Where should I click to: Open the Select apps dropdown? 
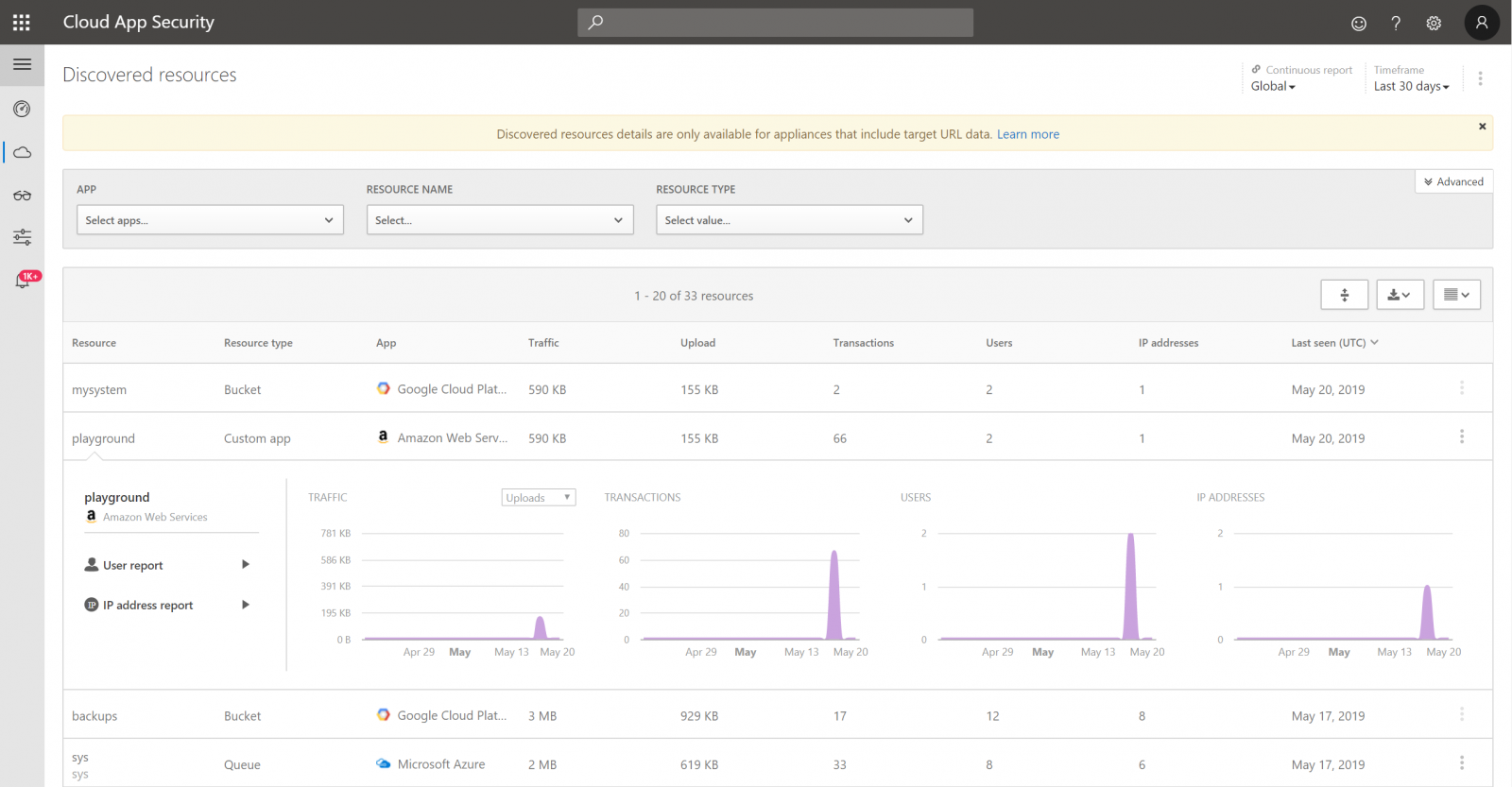click(x=210, y=220)
